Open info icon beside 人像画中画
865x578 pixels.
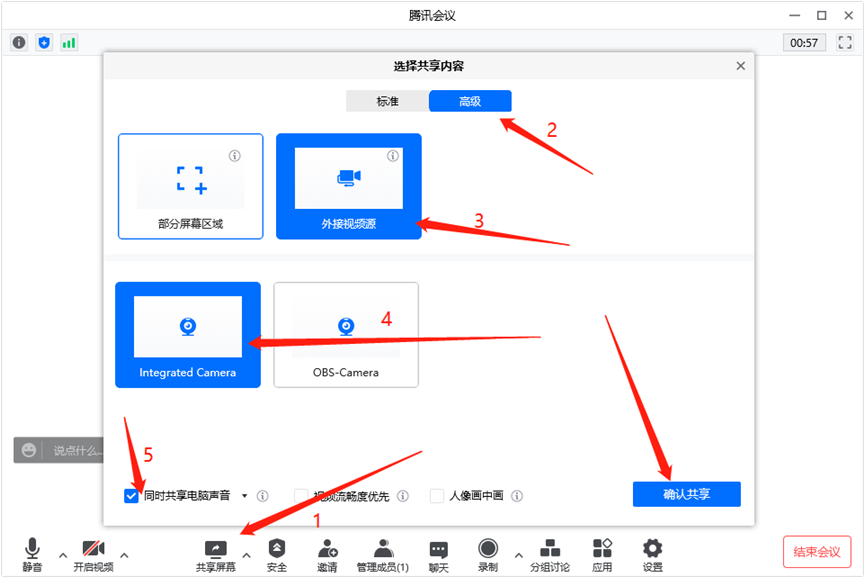click(517, 496)
